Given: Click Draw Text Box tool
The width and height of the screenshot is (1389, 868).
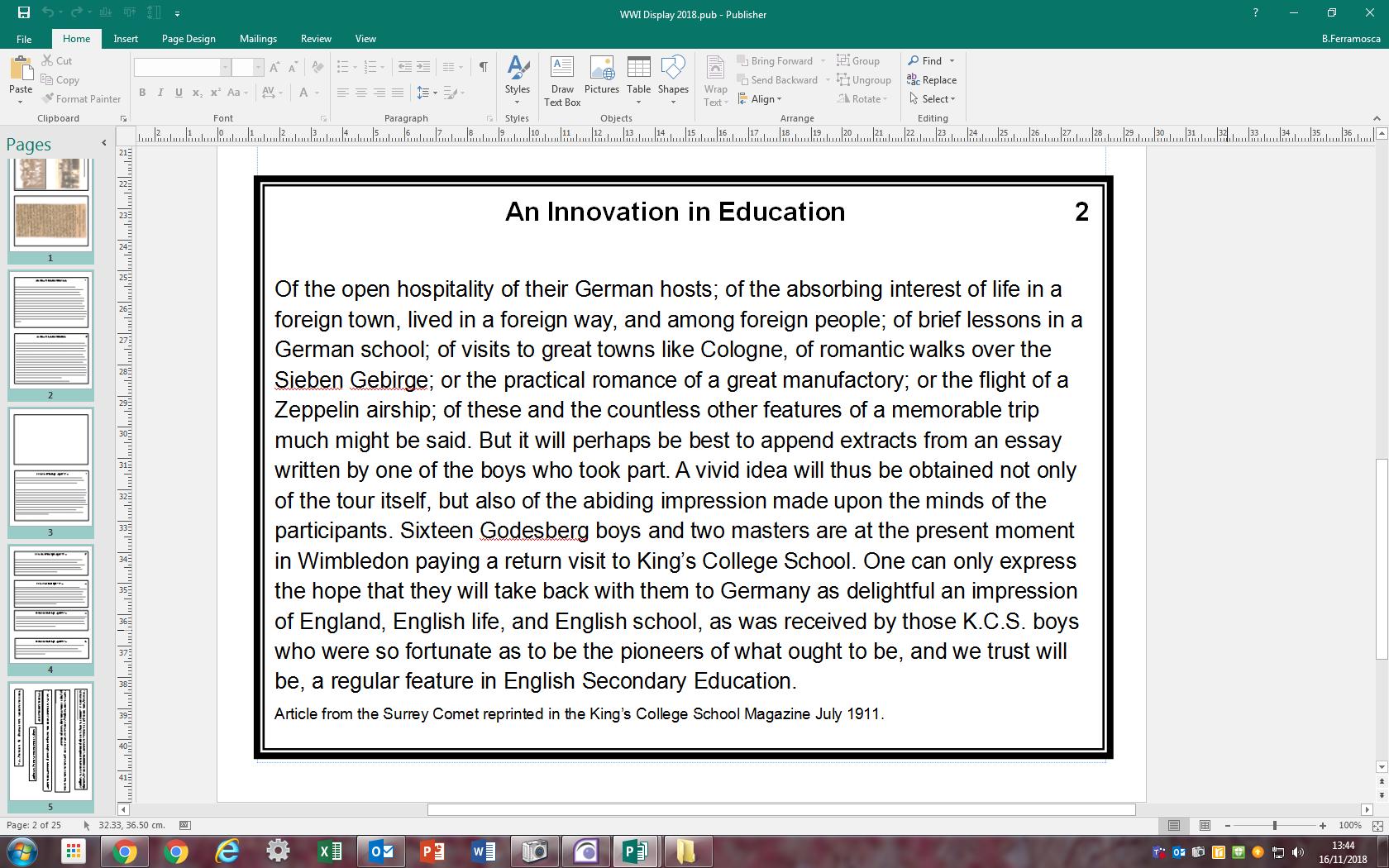Looking at the screenshot, I should pyautogui.click(x=562, y=80).
